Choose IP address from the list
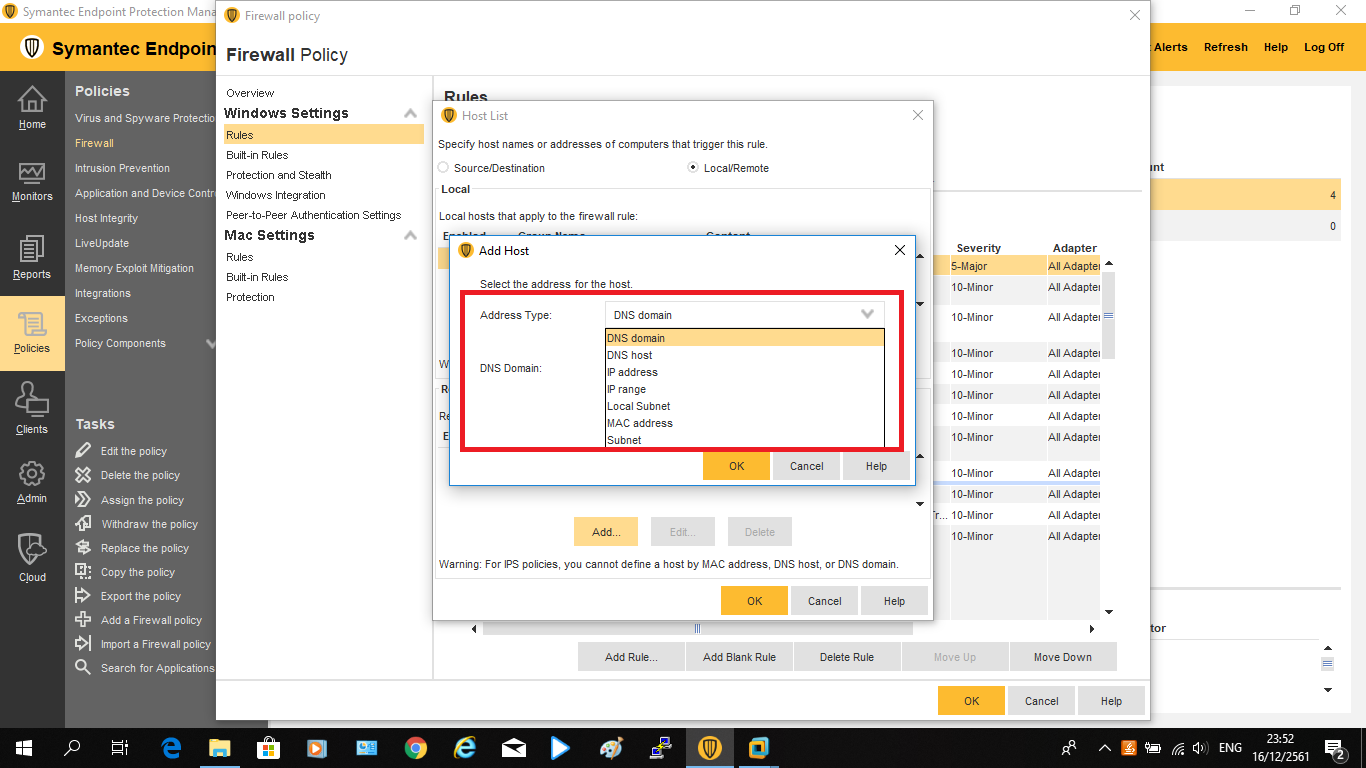 [632, 372]
